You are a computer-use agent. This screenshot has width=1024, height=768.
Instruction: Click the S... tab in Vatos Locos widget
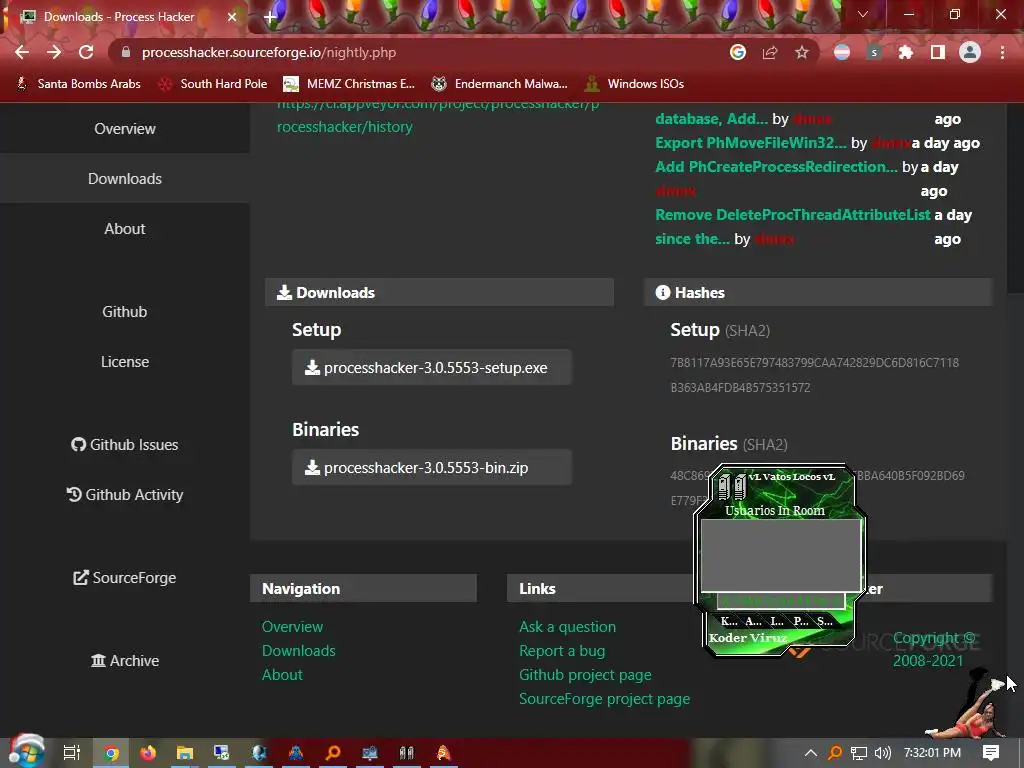click(x=825, y=621)
